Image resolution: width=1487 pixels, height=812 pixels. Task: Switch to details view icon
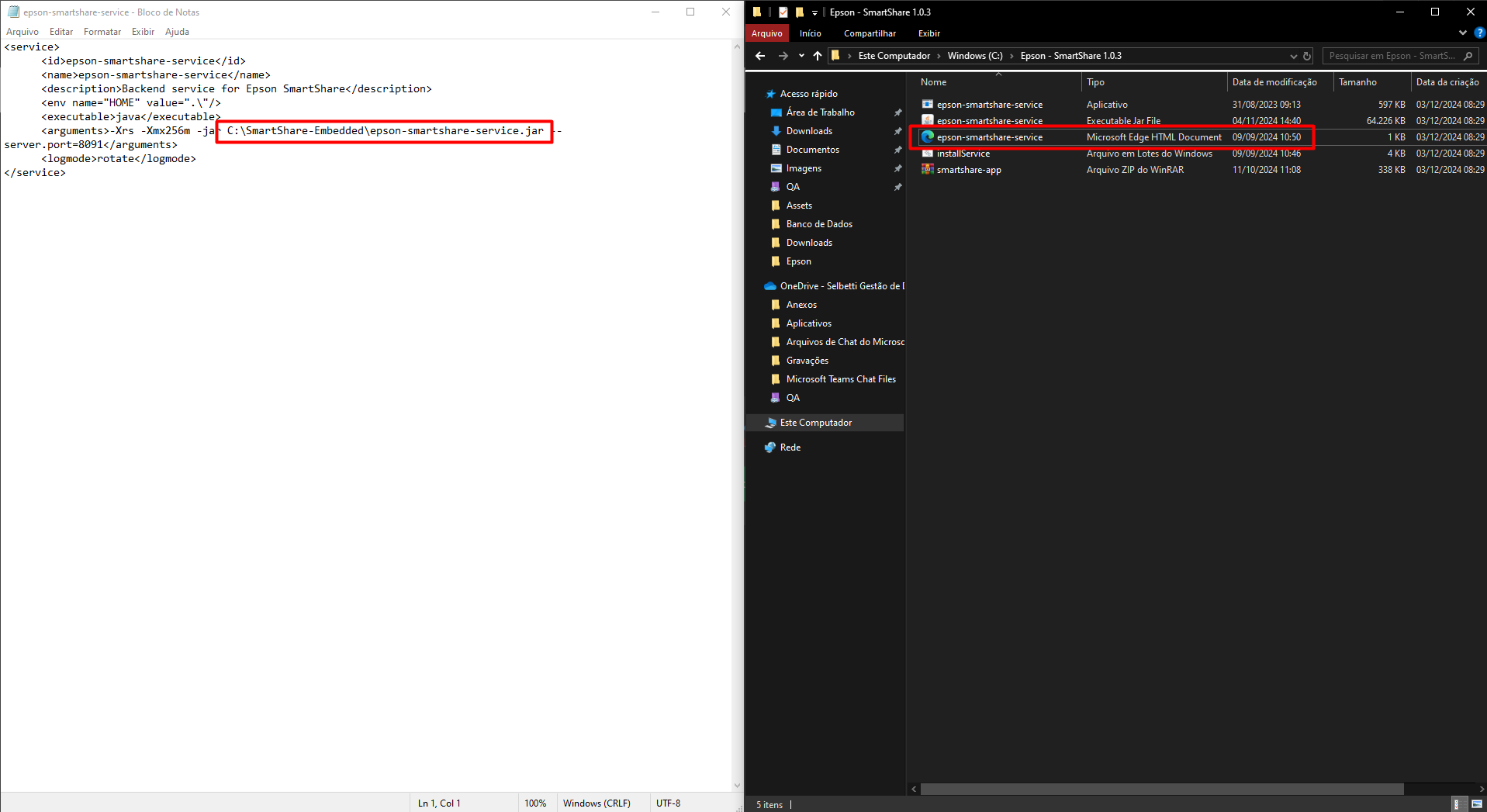1457,804
